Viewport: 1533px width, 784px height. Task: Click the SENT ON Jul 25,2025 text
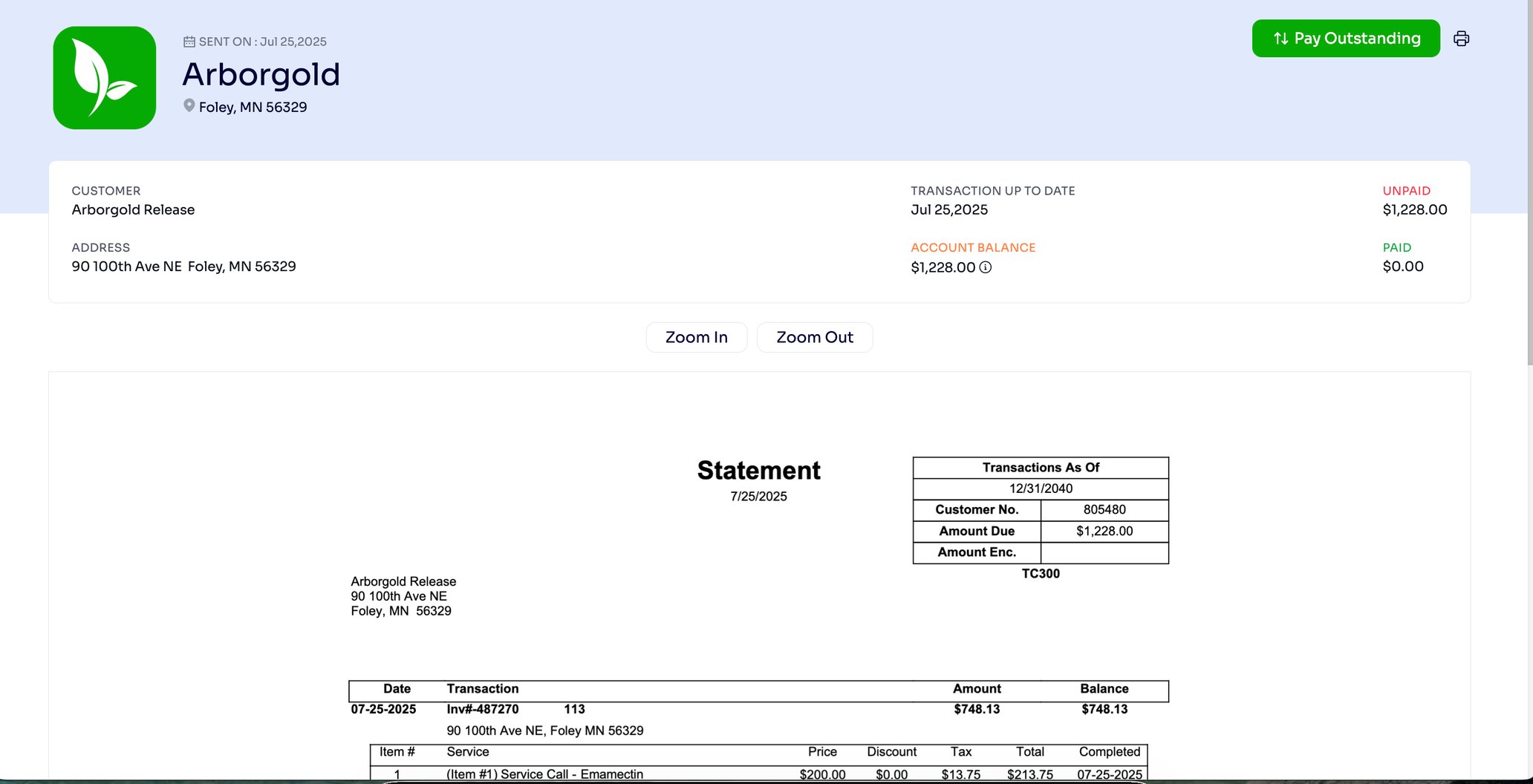pos(263,42)
